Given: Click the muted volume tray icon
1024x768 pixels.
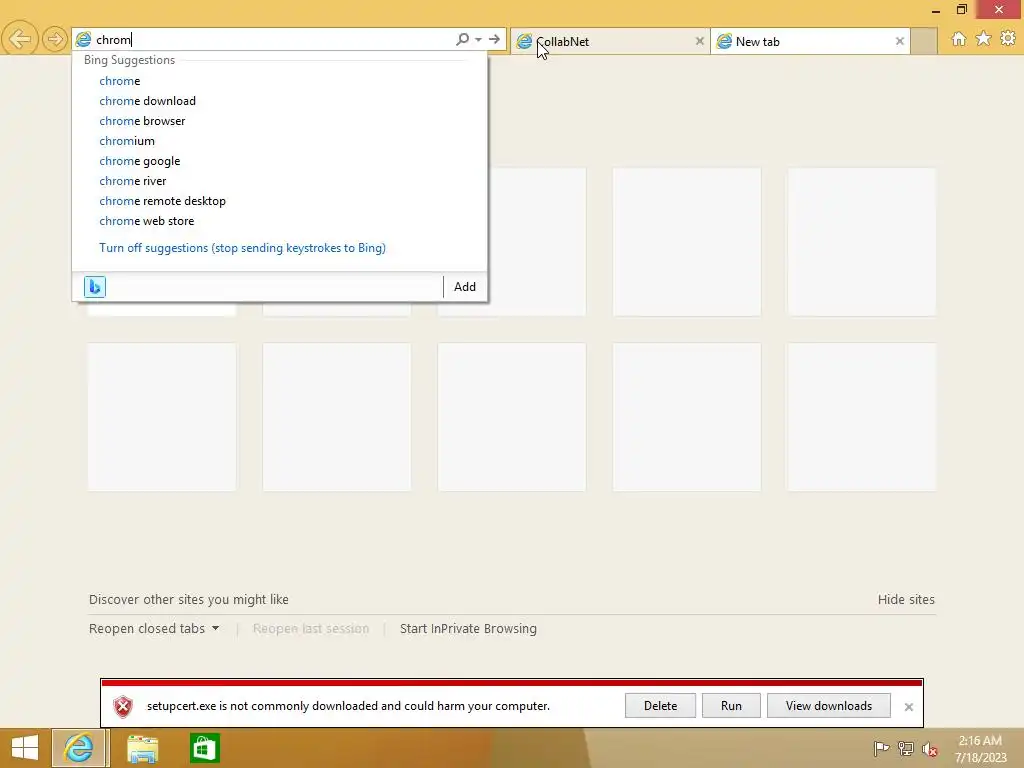Looking at the screenshot, I should coord(930,748).
